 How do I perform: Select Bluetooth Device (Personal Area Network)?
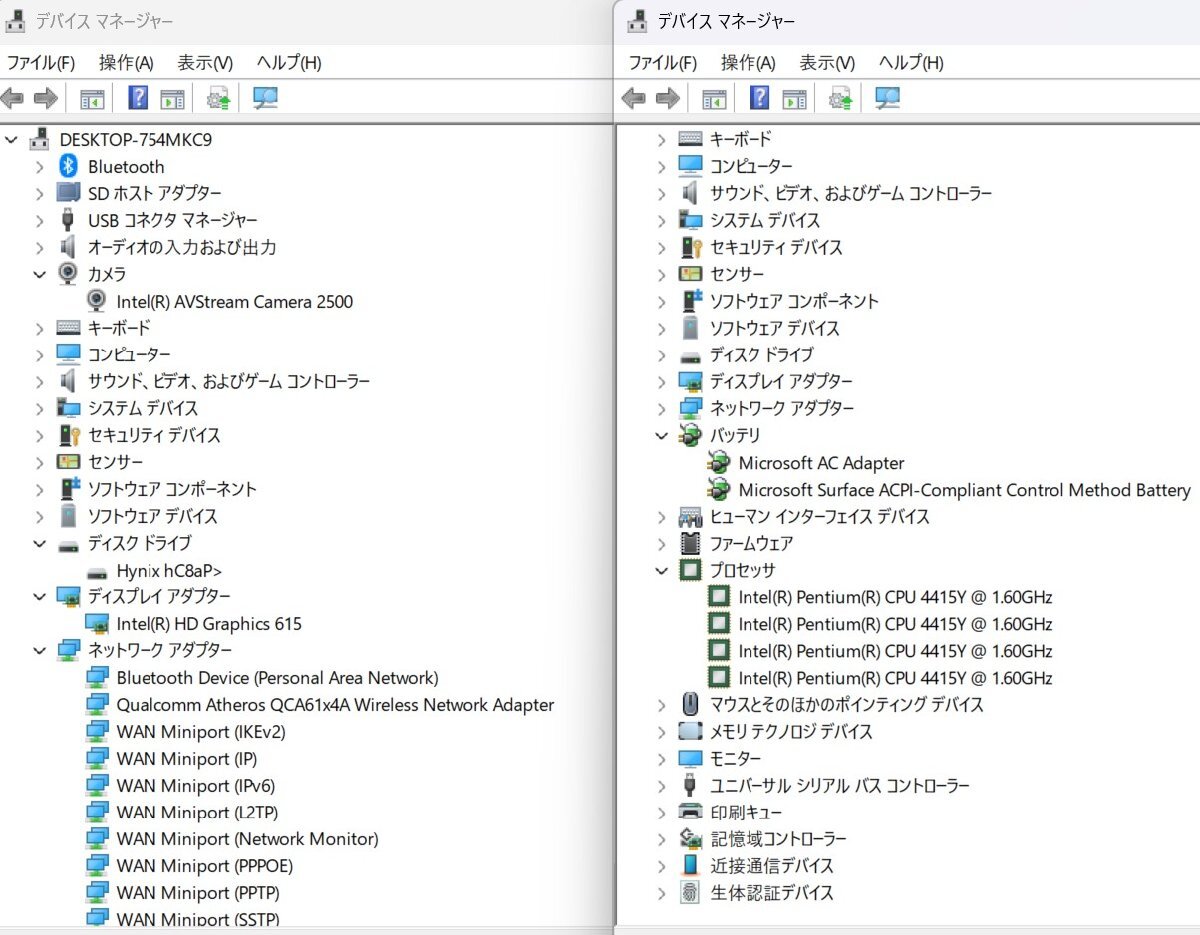coord(277,677)
